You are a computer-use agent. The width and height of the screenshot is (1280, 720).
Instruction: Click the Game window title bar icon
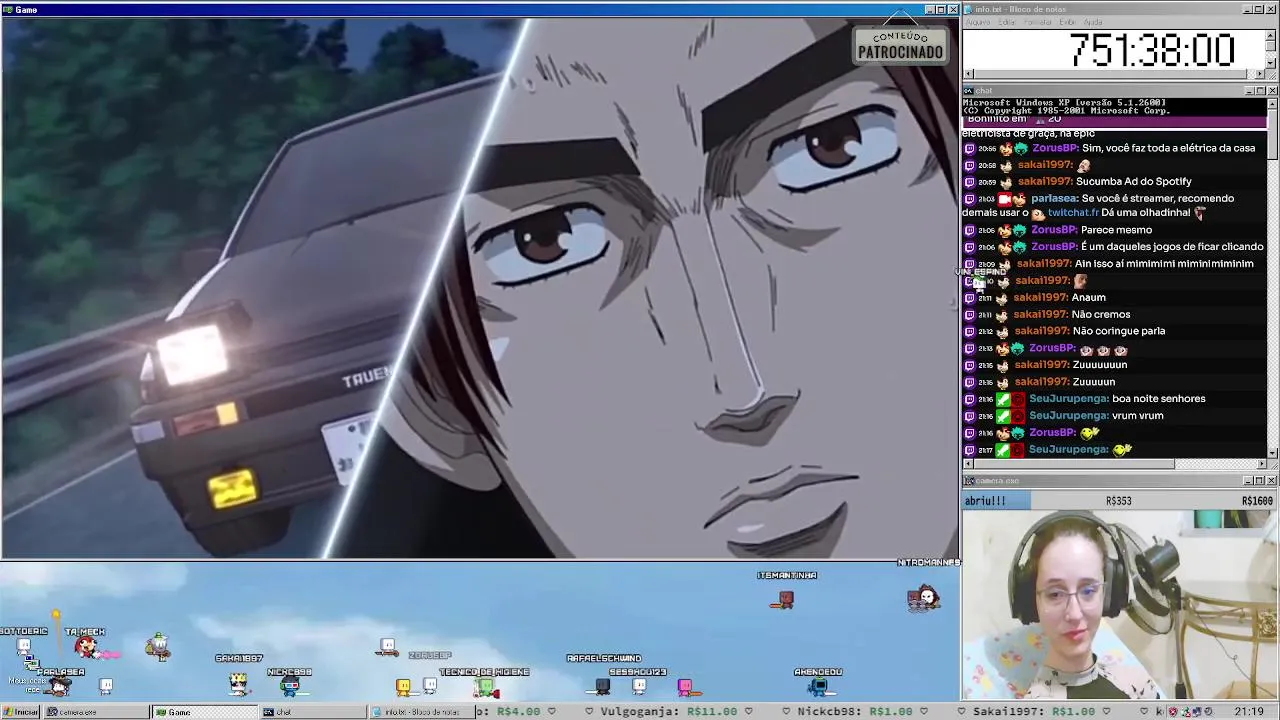(x=8, y=9)
